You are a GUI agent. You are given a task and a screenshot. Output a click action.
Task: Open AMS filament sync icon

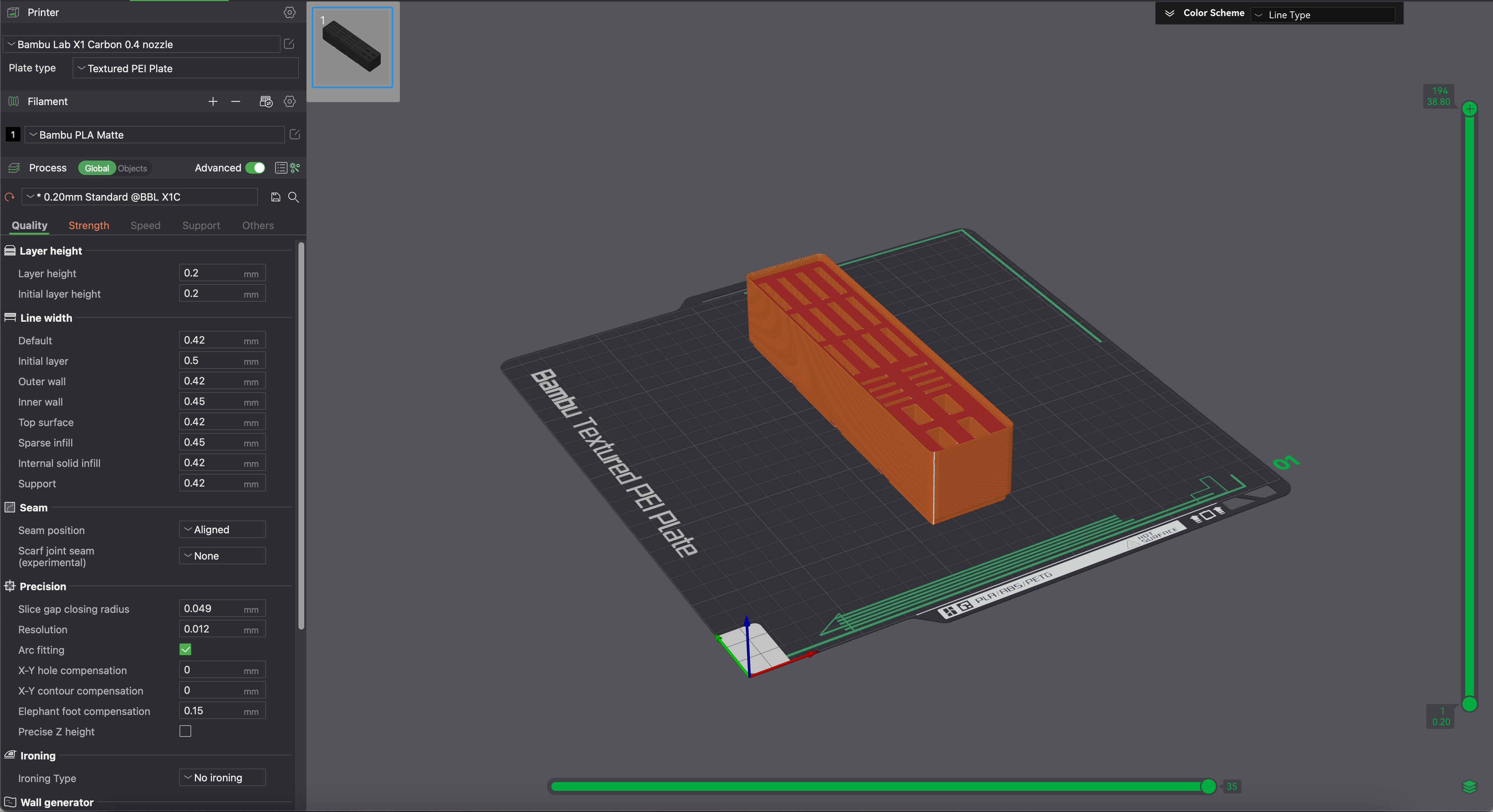click(266, 101)
